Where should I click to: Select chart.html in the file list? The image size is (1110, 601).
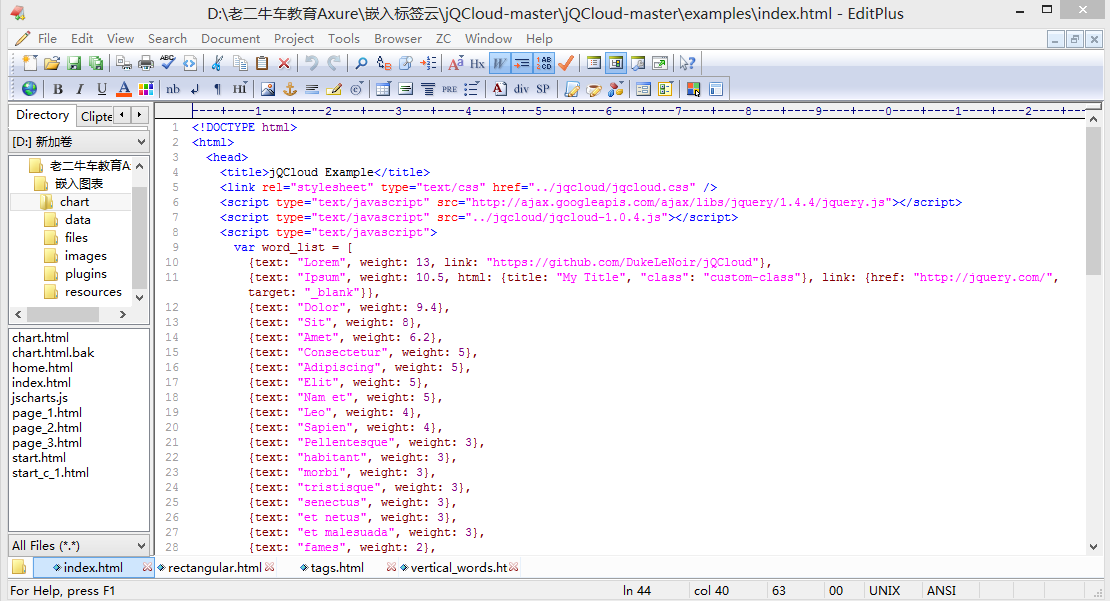(x=40, y=338)
